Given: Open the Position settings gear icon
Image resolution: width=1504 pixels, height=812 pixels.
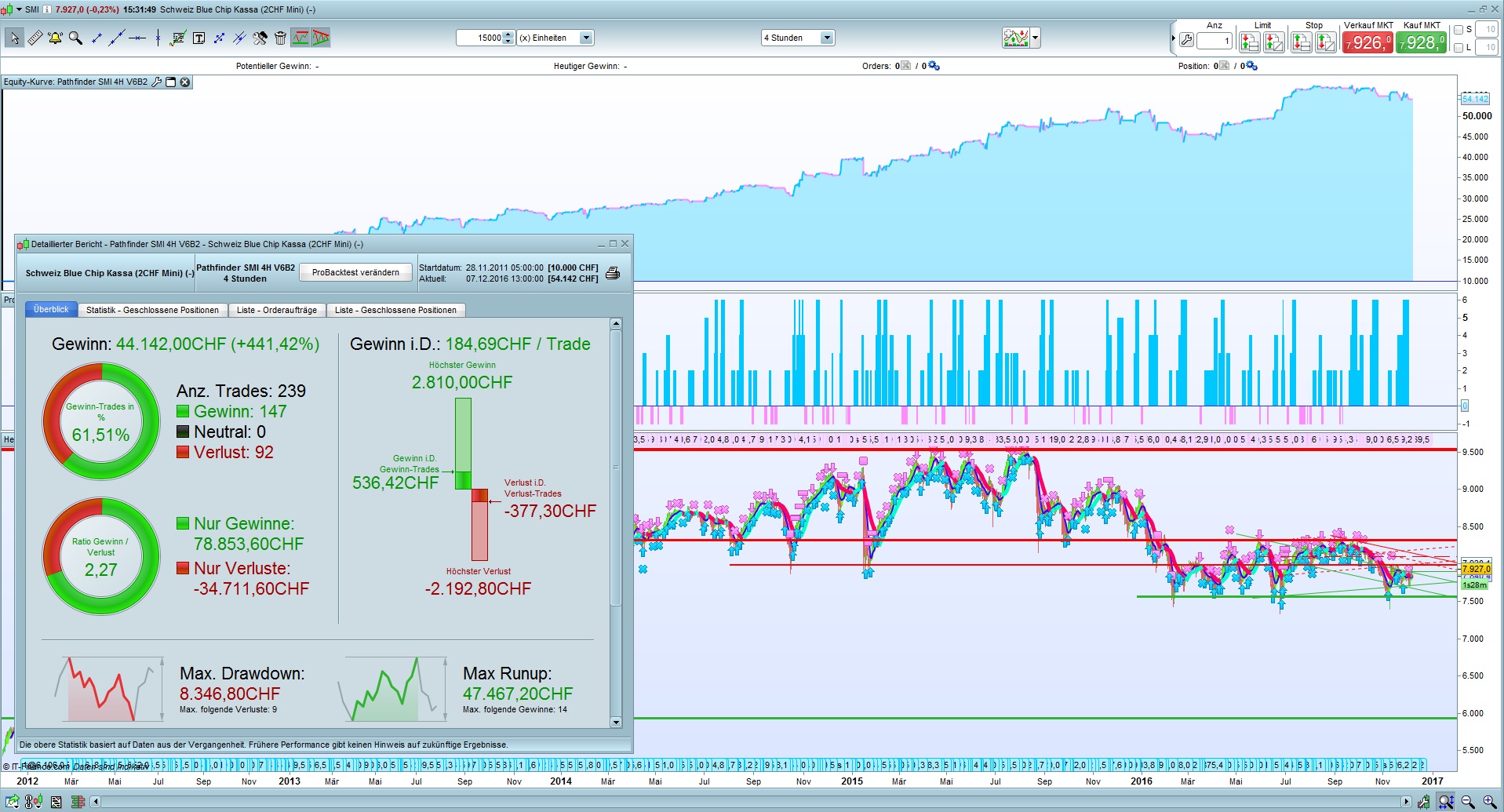Looking at the screenshot, I should 1251,66.
